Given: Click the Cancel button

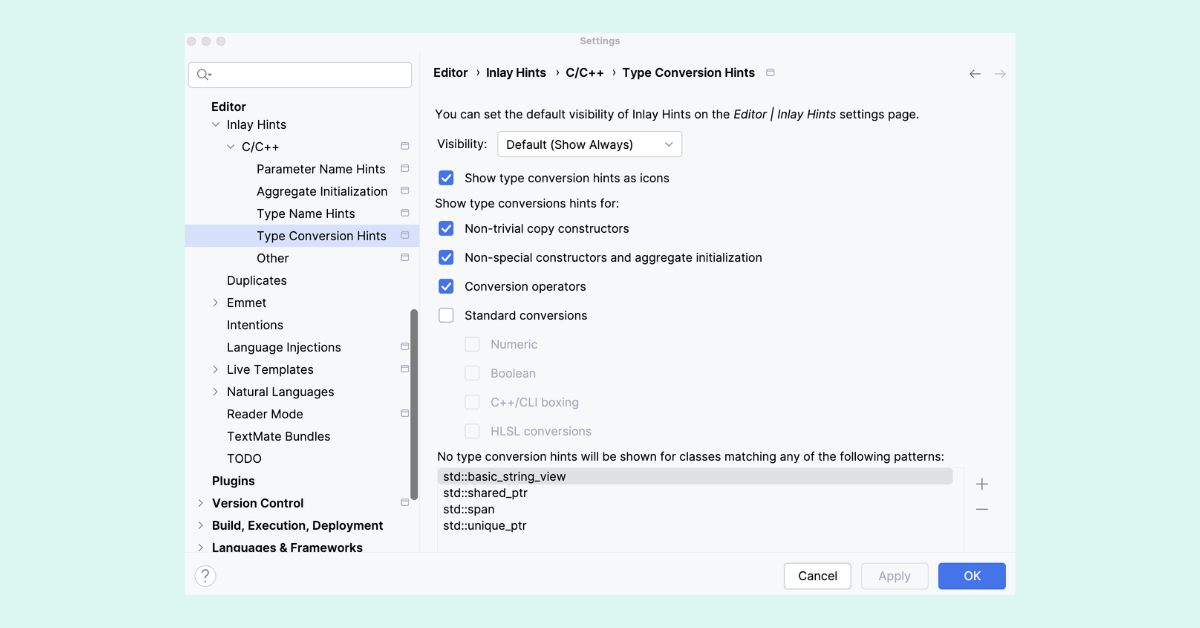Looking at the screenshot, I should [x=817, y=575].
